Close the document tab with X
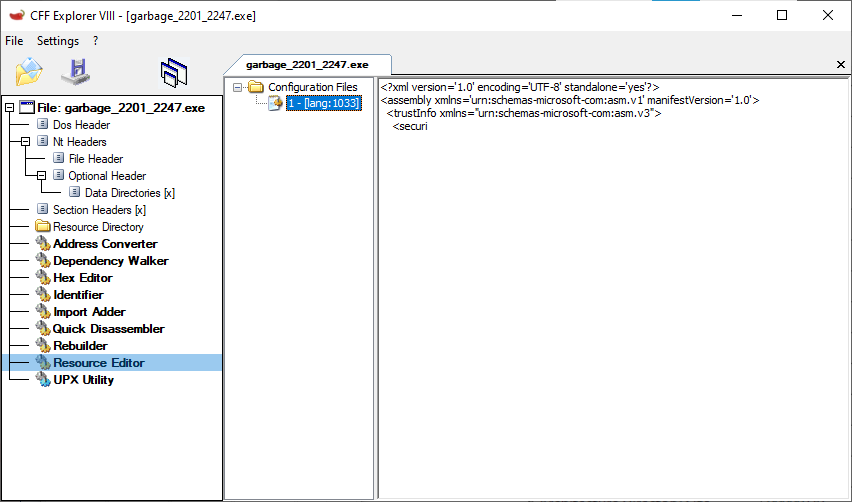 pyautogui.click(x=840, y=65)
